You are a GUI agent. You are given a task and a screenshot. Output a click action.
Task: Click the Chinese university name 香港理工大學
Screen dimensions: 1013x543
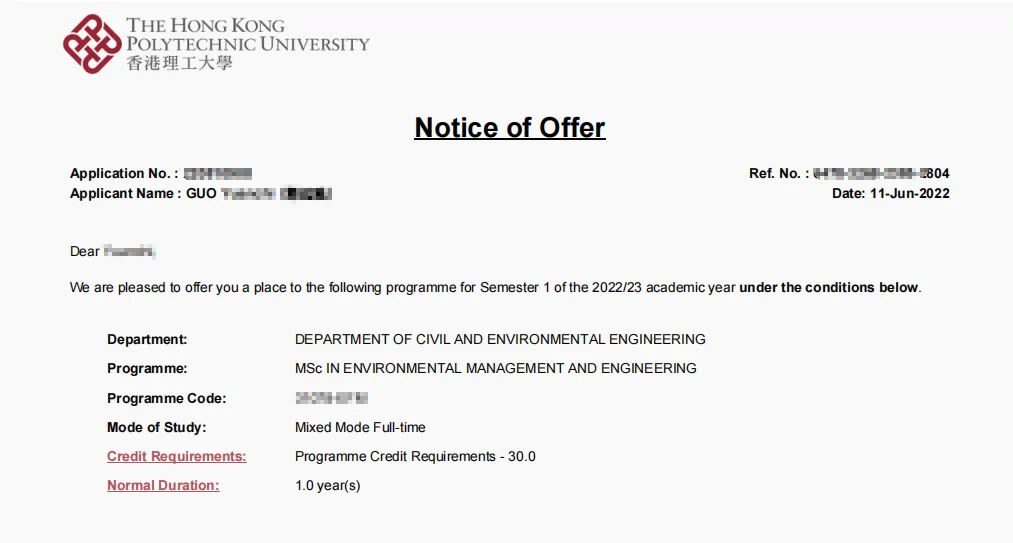click(180, 63)
